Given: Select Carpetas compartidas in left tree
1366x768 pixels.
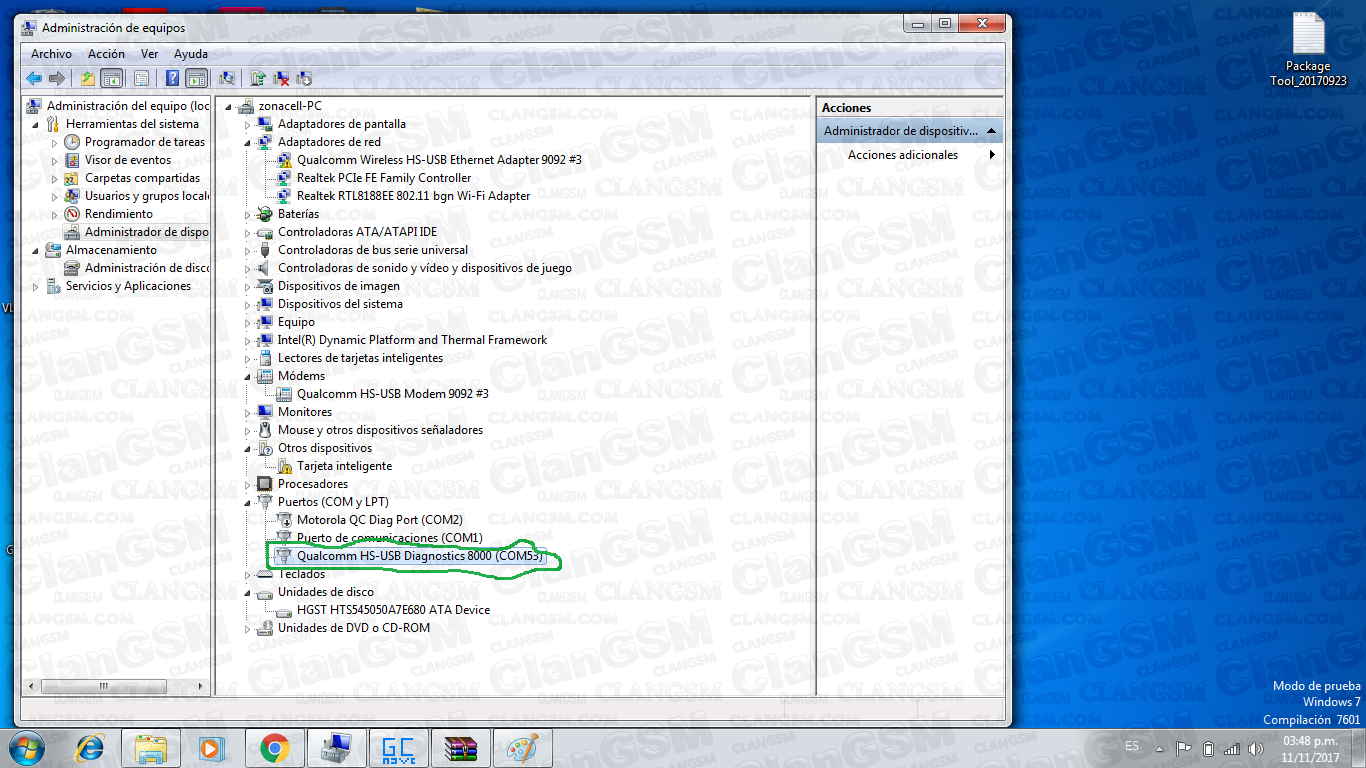Looking at the screenshot, I should click(142, 178).
